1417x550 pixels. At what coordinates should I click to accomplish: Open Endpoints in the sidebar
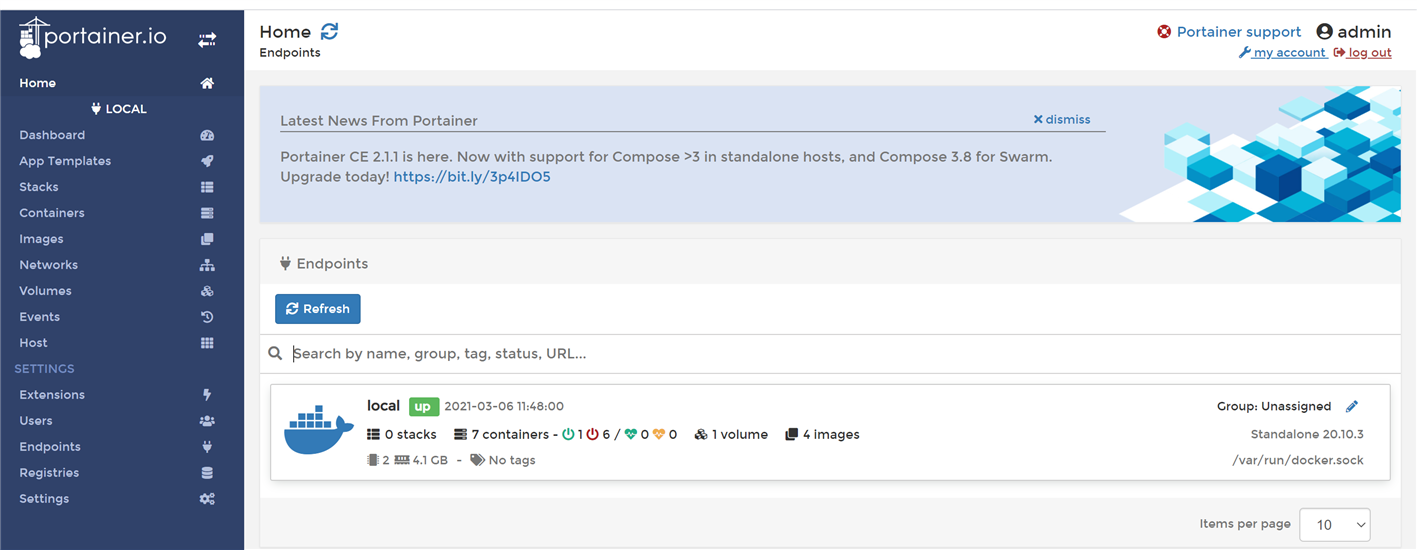point(50,447)
